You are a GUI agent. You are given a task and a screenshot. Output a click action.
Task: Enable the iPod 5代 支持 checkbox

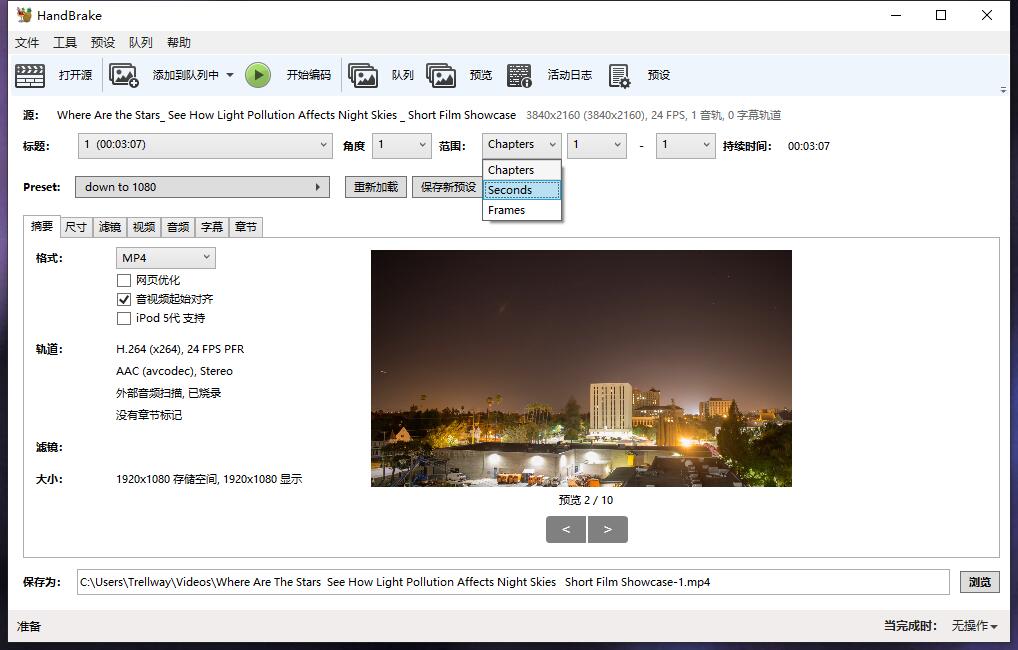click(x=124, y=318)
